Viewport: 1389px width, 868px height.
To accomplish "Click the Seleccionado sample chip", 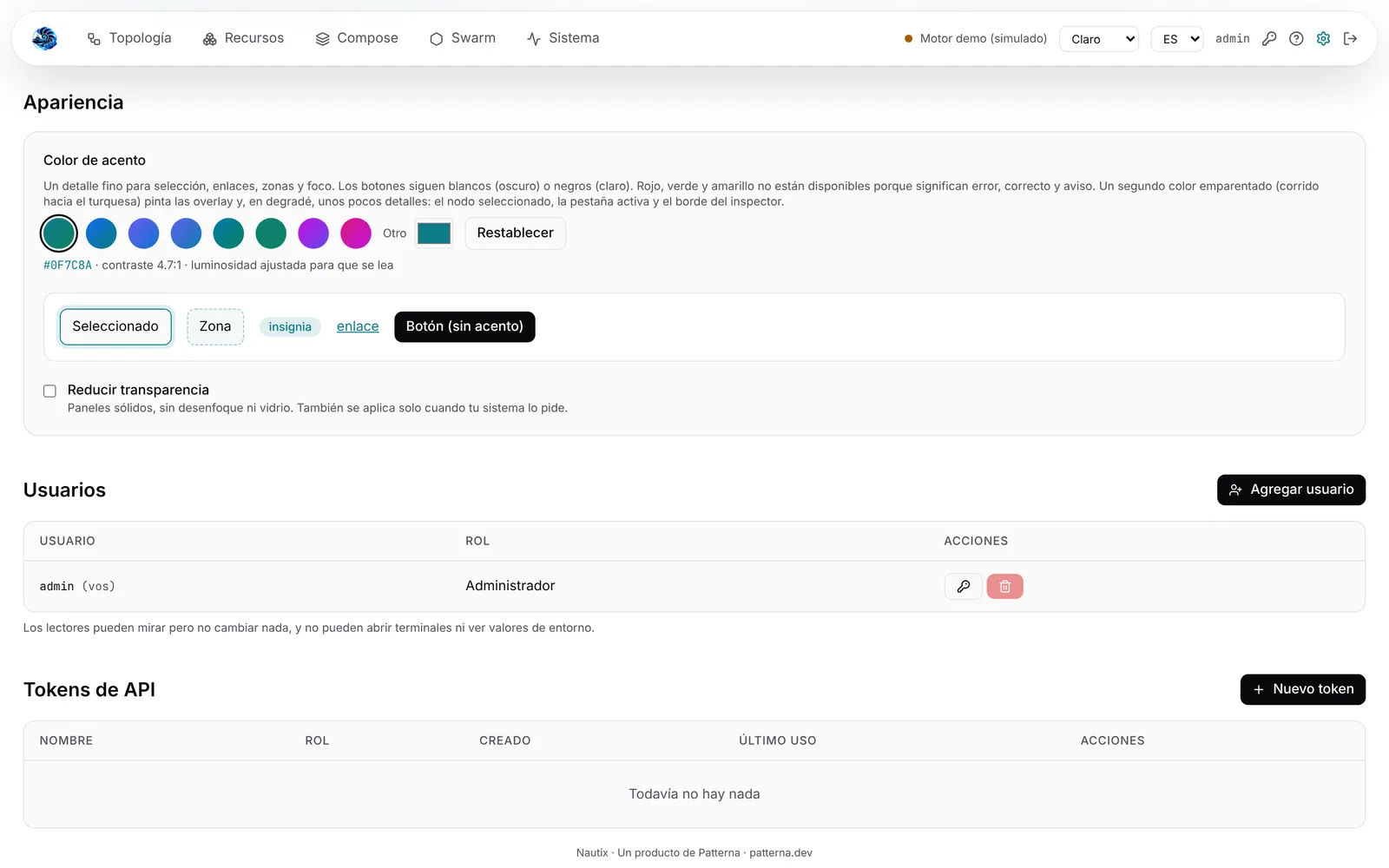I will pyautogui.click(x=115, y=326).
